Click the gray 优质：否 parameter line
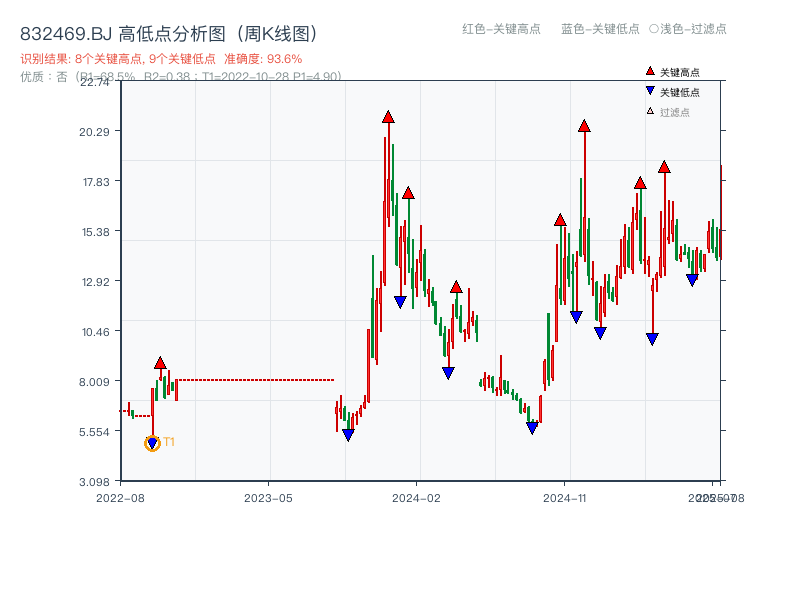 click(x=181, y=77)
